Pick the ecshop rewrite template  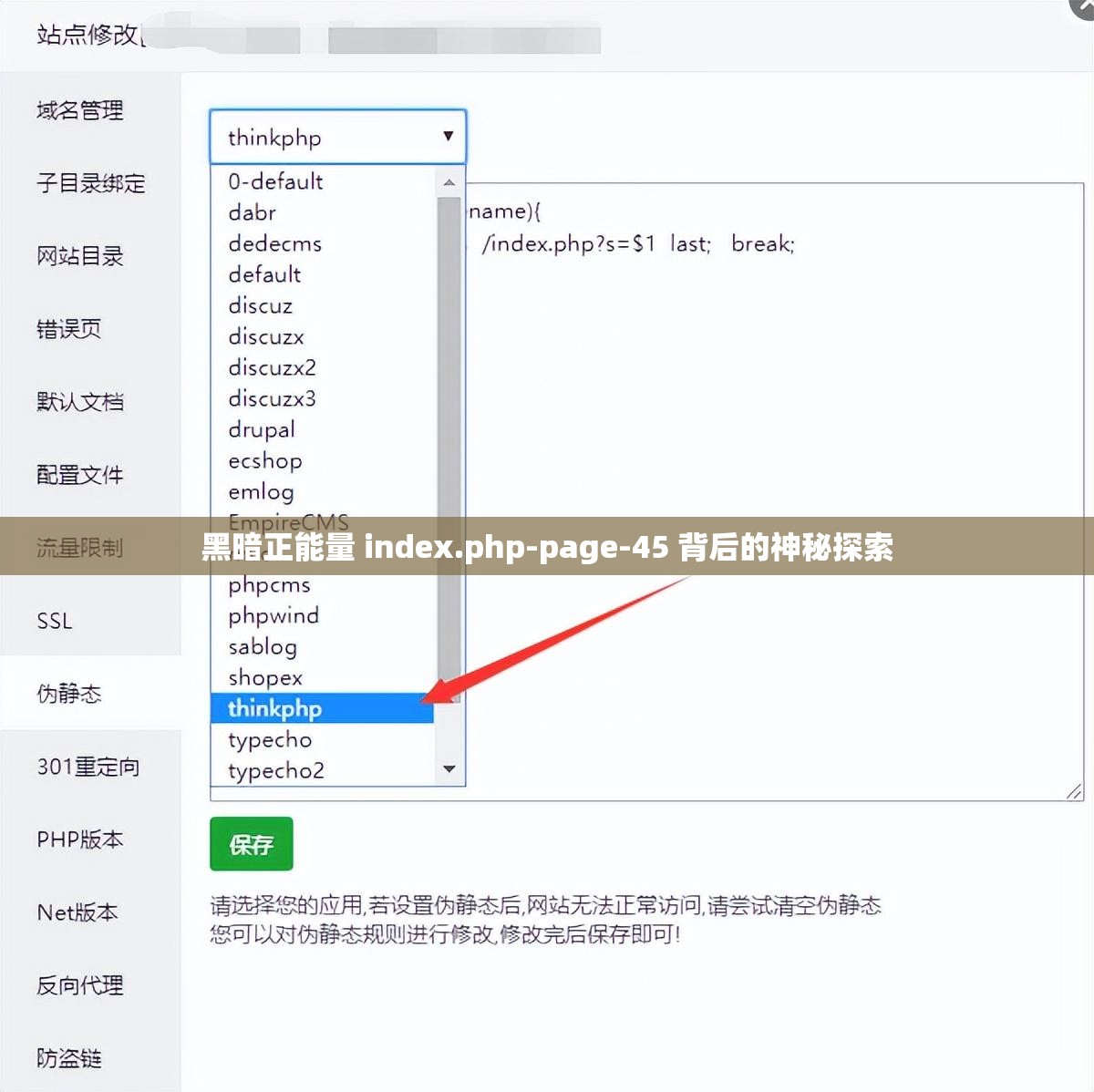point(265,461)
